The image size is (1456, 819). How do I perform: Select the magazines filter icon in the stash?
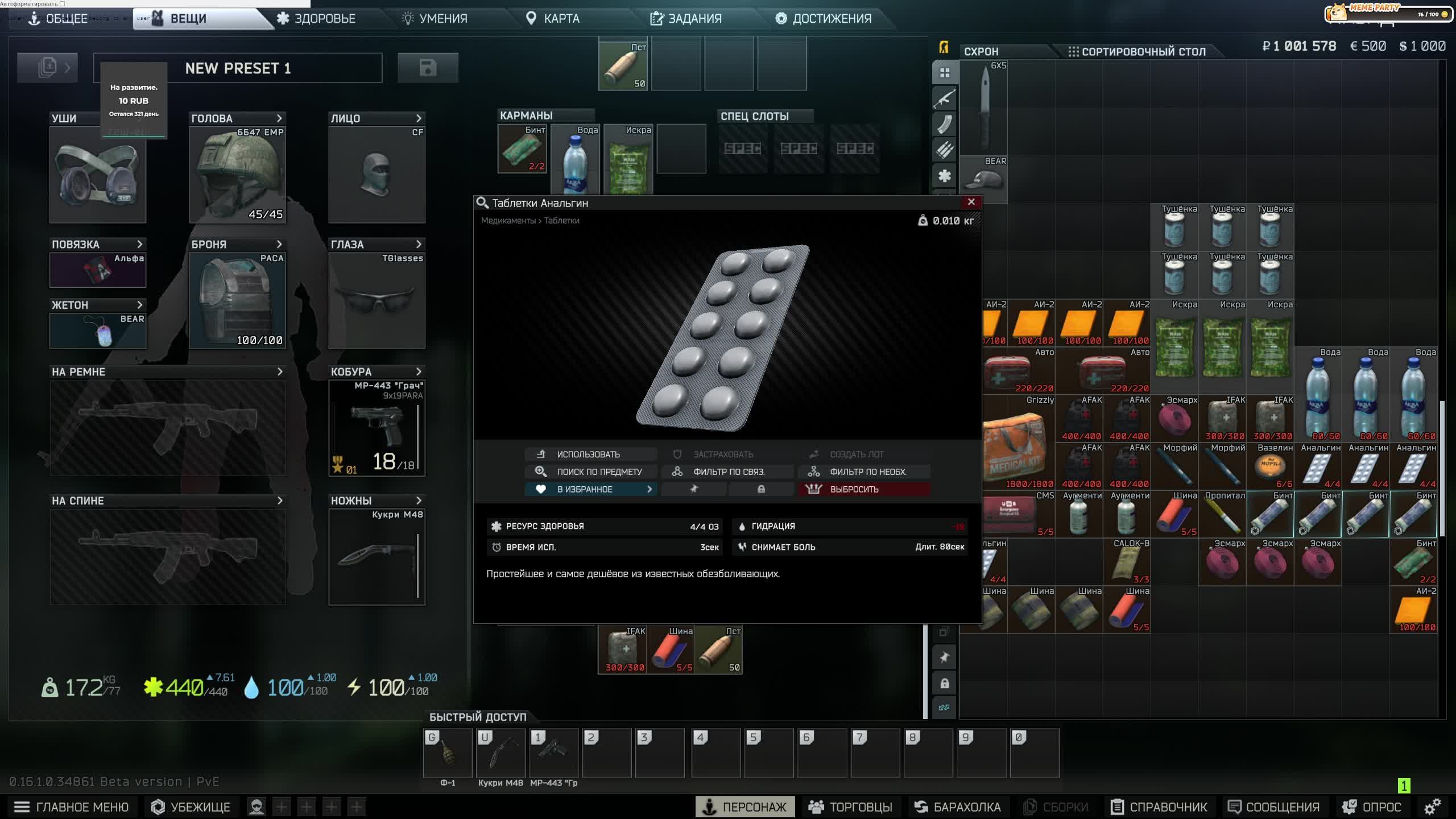[x=944, y=124]
